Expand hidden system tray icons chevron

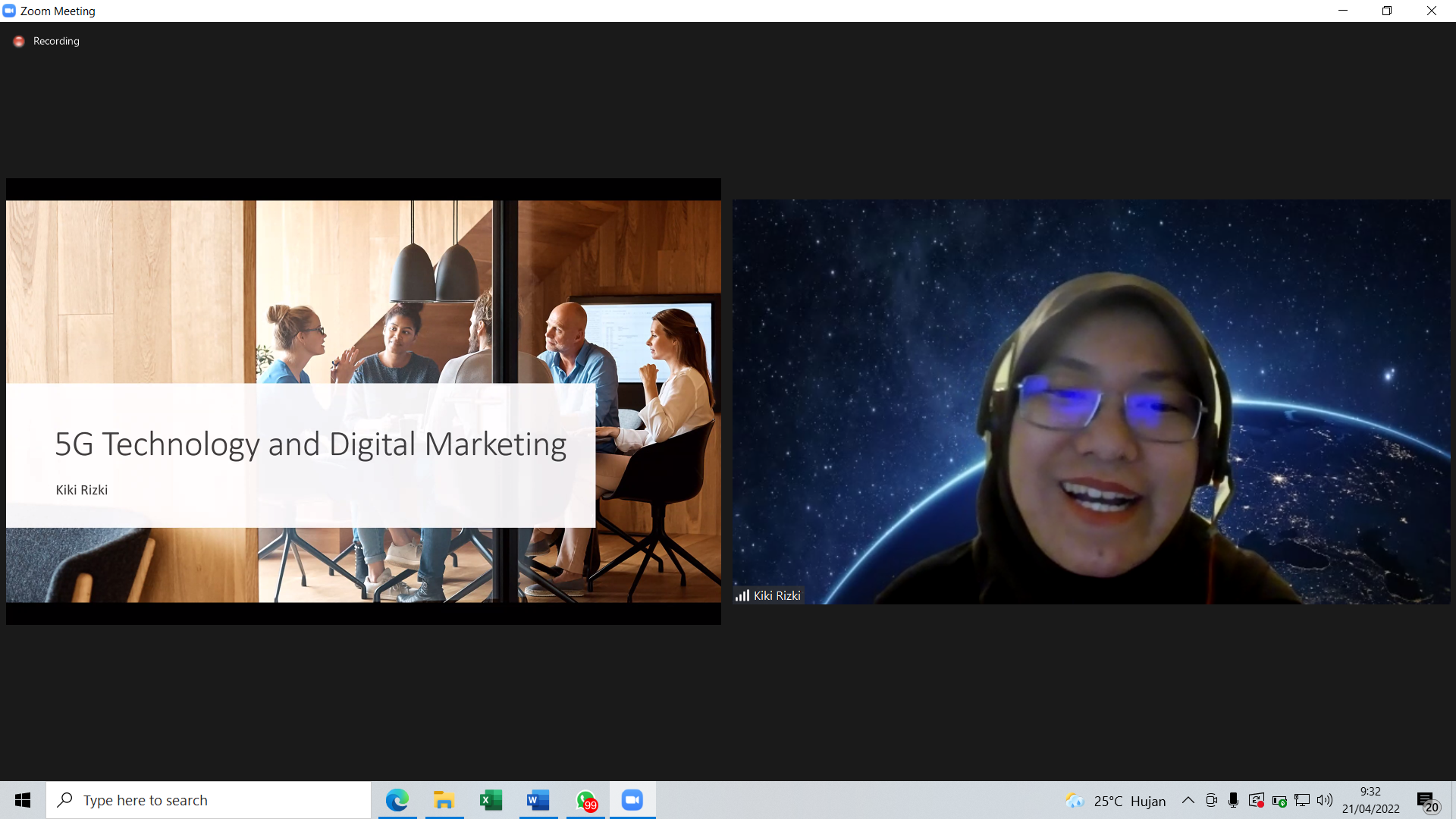coord(1188,800)
